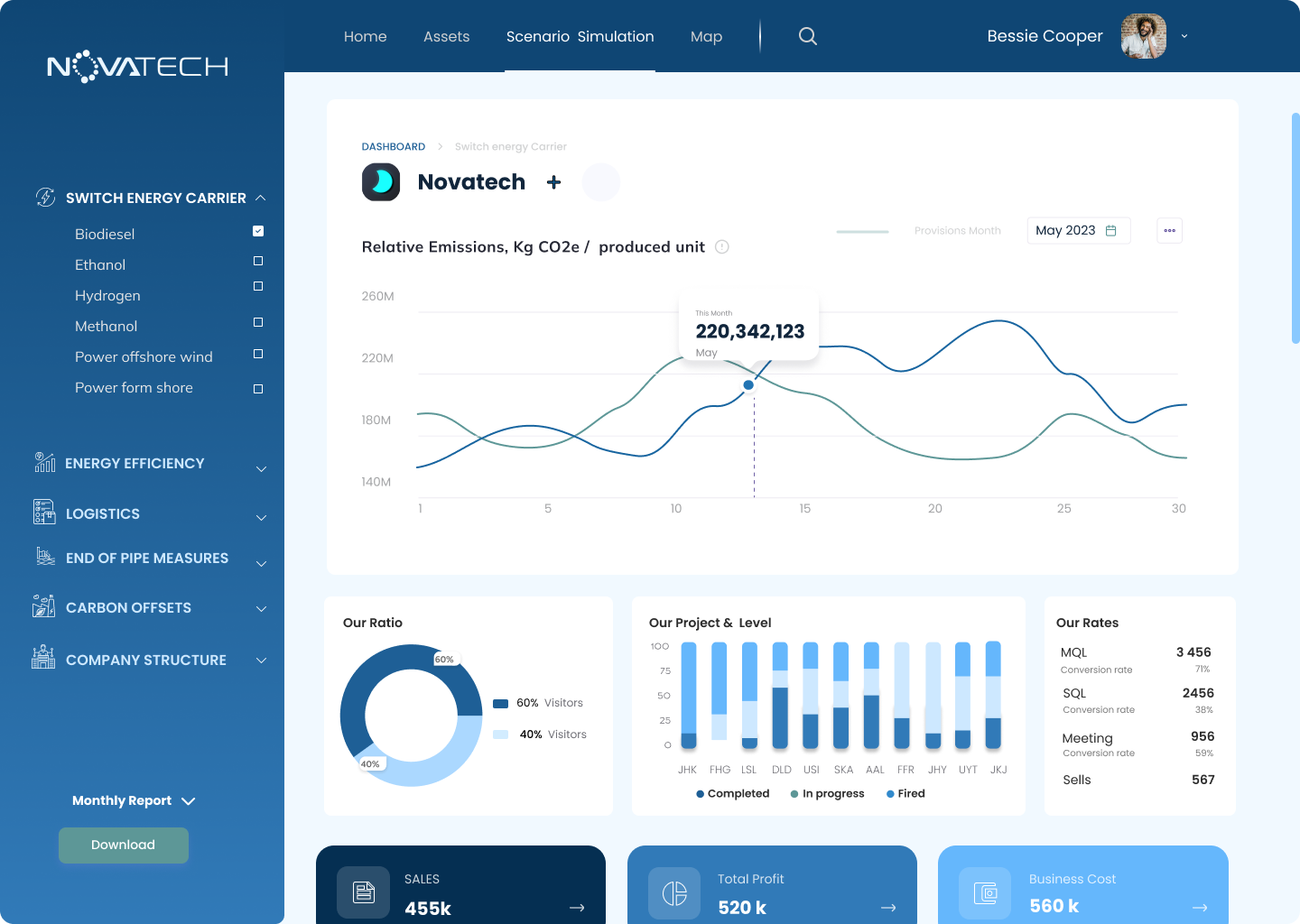Screen dimensions: 1300x924
Task: Uncheck the Biodiesel checkbox
Action: pos(258,231)
